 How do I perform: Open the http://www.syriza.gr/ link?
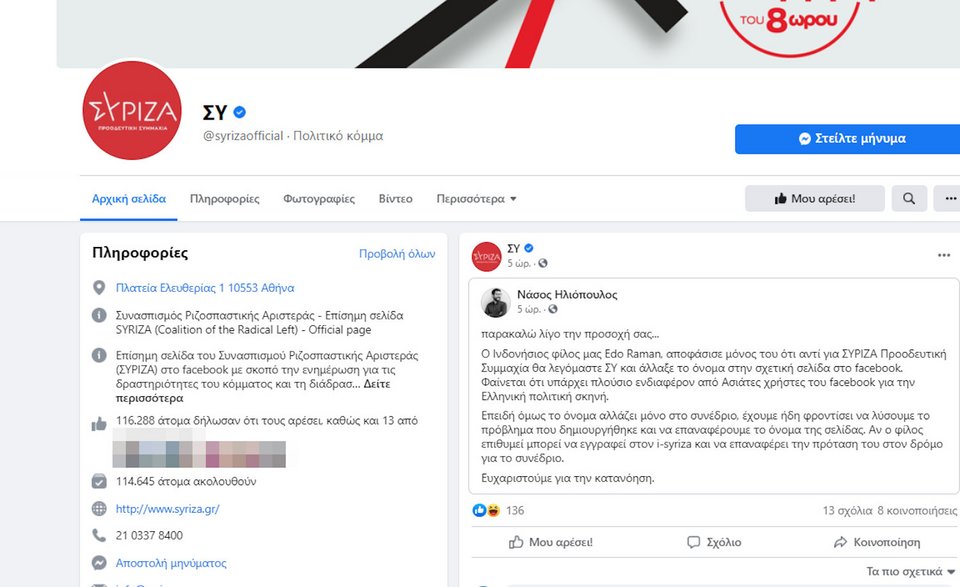(167, 509)
